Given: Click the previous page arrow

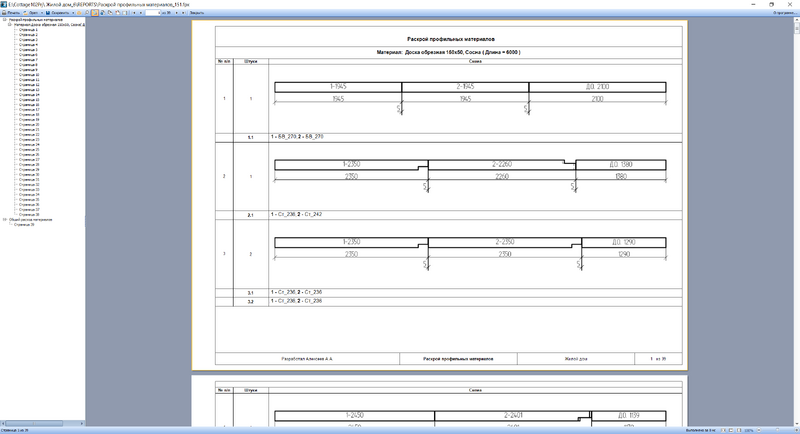Looking at the screenshot, I should [x=141, y=13].
